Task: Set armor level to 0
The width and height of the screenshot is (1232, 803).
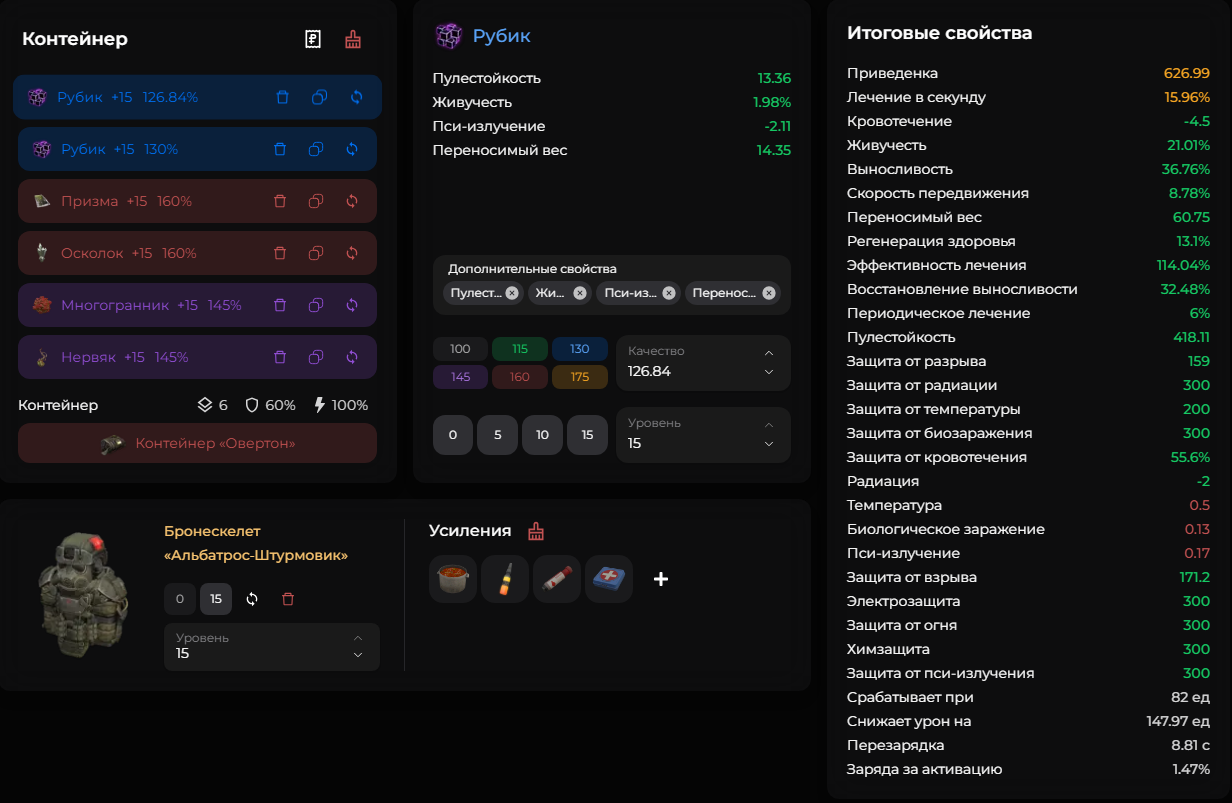Action: tap(180, 599)
